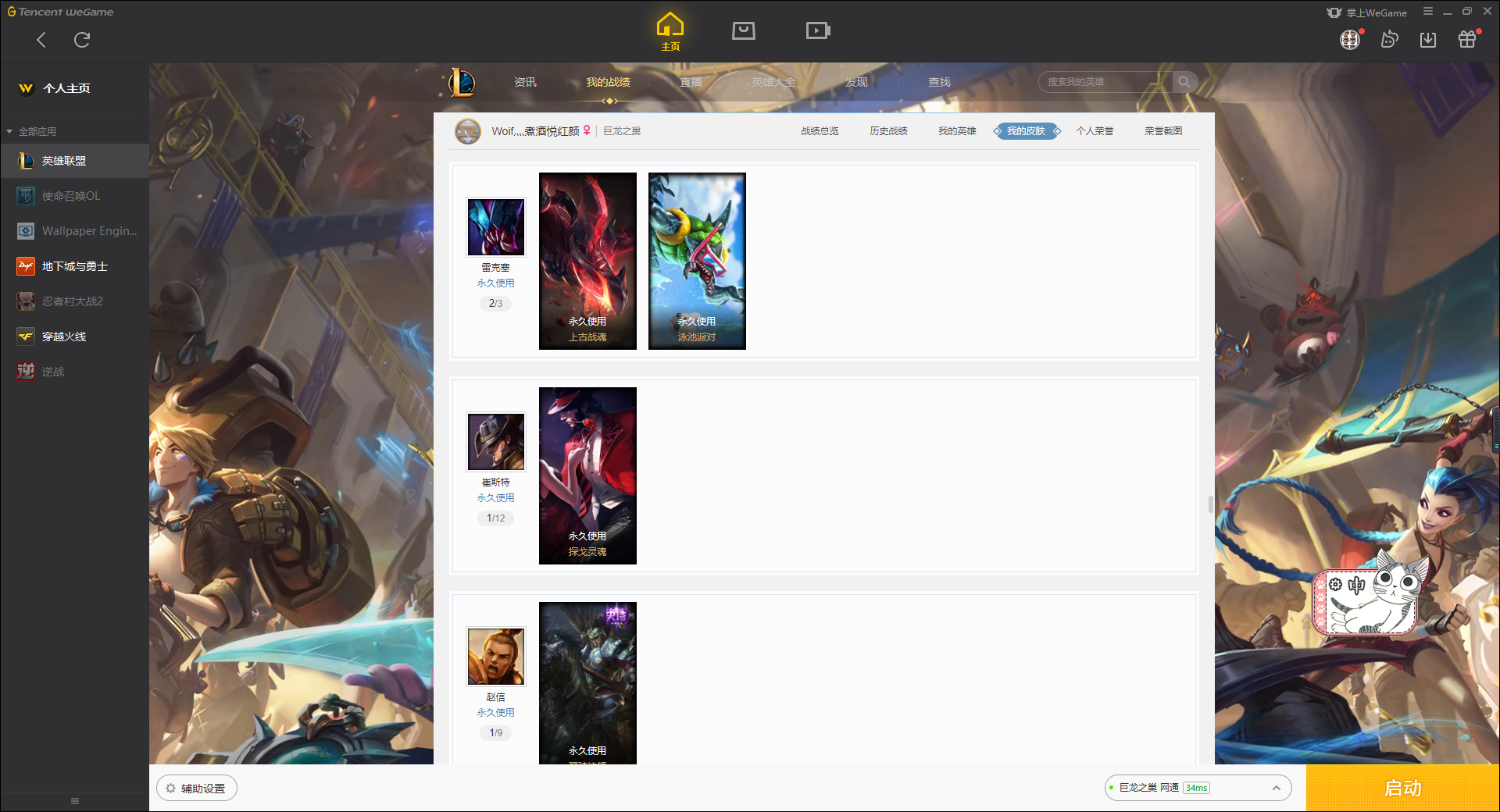The image size is (1500, 812).
Task: Click the 雷克塞 champion portrait
Action: 496,227
